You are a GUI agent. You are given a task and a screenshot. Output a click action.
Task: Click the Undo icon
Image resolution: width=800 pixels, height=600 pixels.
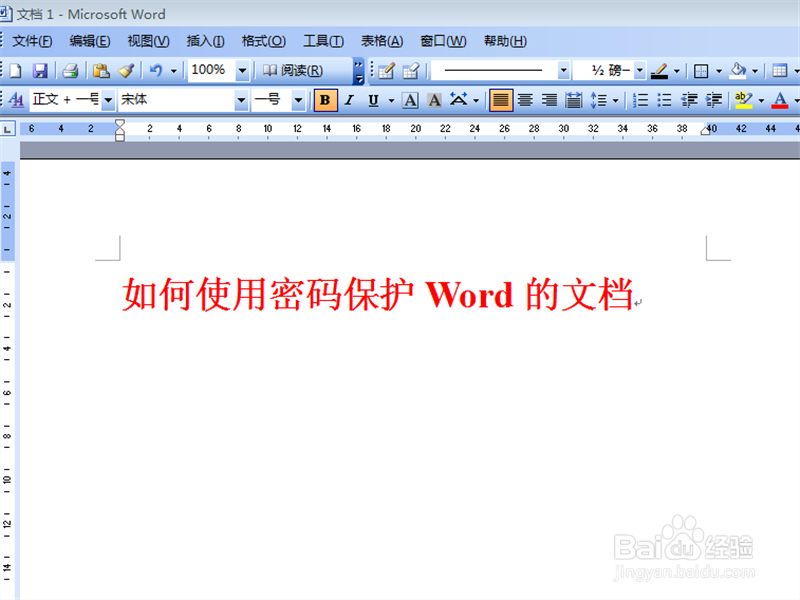pos(156,71)
